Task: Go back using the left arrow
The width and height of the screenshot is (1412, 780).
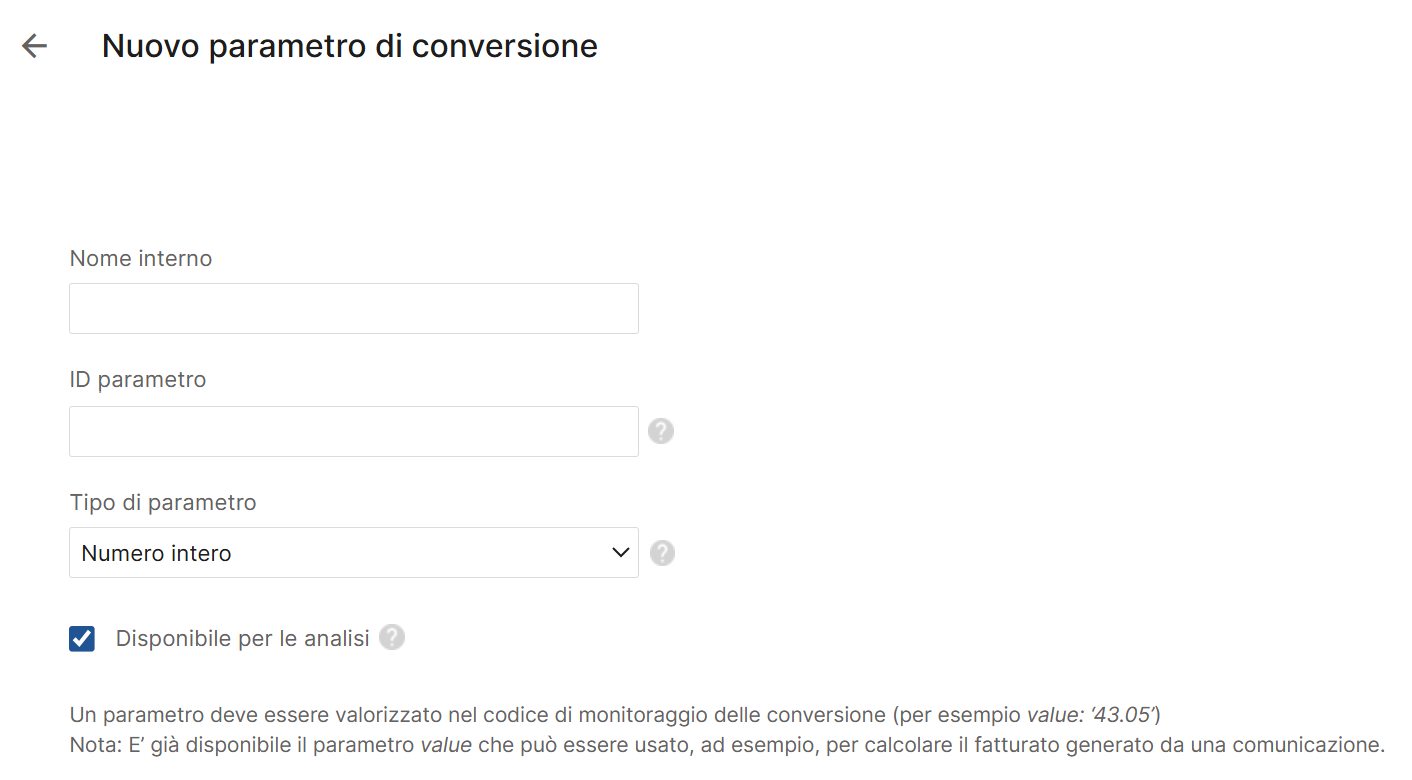Action: coord(35,46)
